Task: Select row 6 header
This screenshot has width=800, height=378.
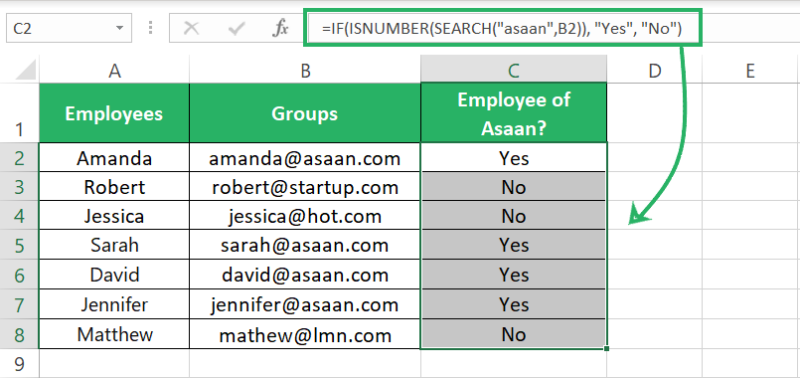Action: (19, 275)
